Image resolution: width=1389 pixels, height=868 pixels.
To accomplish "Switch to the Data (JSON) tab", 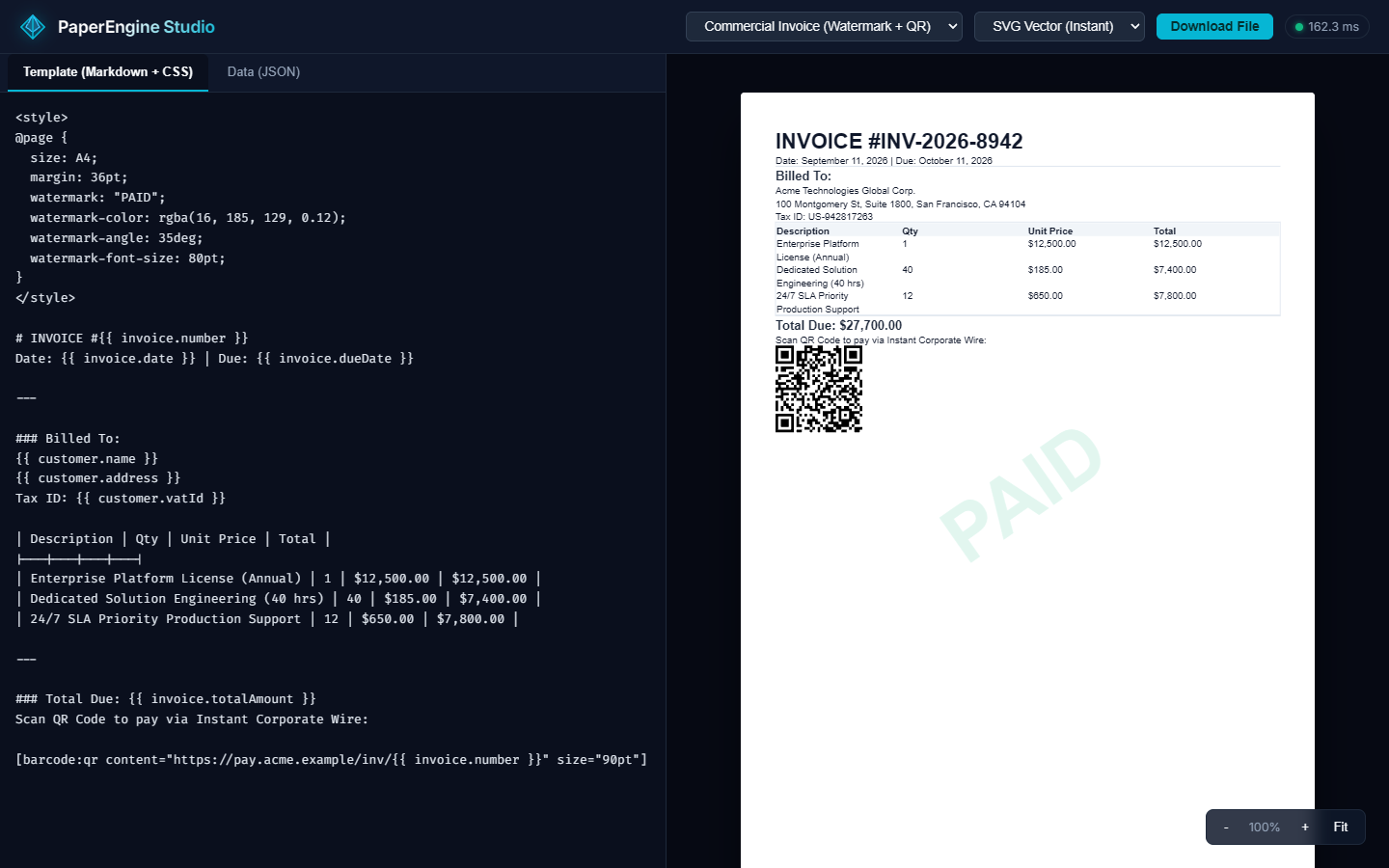I will [263, 72].
